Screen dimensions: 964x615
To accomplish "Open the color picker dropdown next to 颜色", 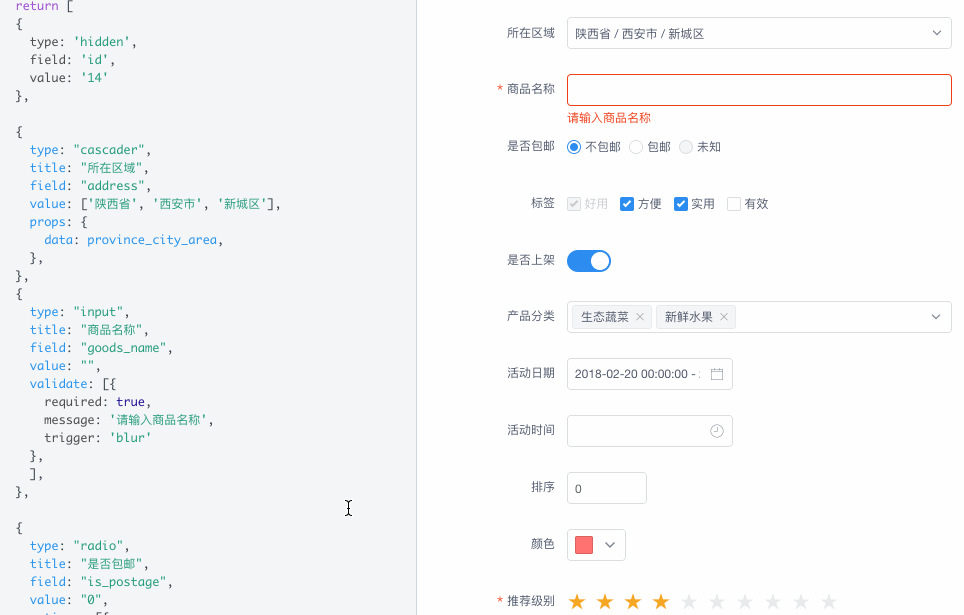I will tap(609, 544).
